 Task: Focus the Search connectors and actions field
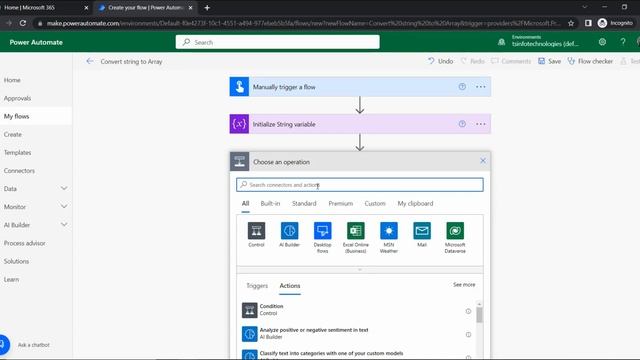[360, 185]
